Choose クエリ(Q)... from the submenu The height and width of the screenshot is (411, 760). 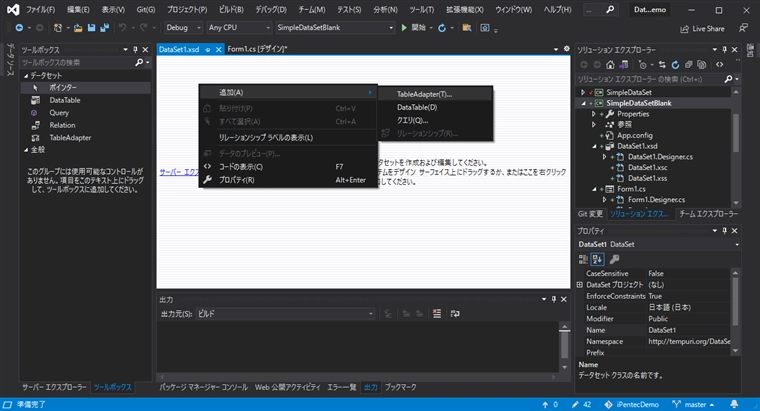[435, 120]
